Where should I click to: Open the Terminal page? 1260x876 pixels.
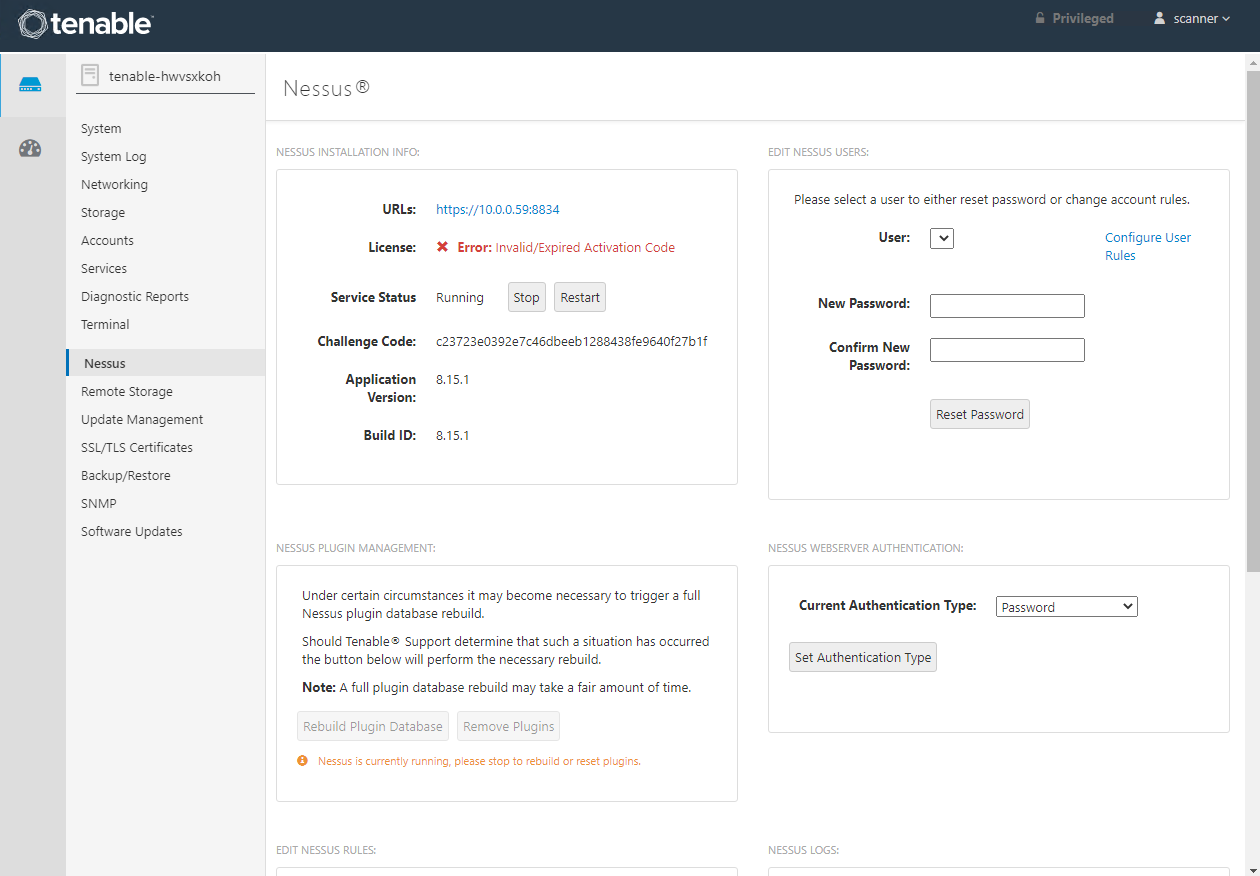pyautogui.click(x=105, y=324)
